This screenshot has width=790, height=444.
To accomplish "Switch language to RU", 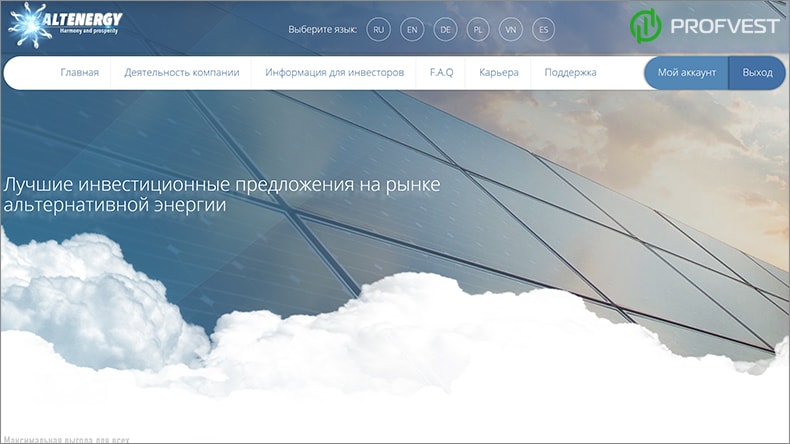I will (x=378, y=30).
